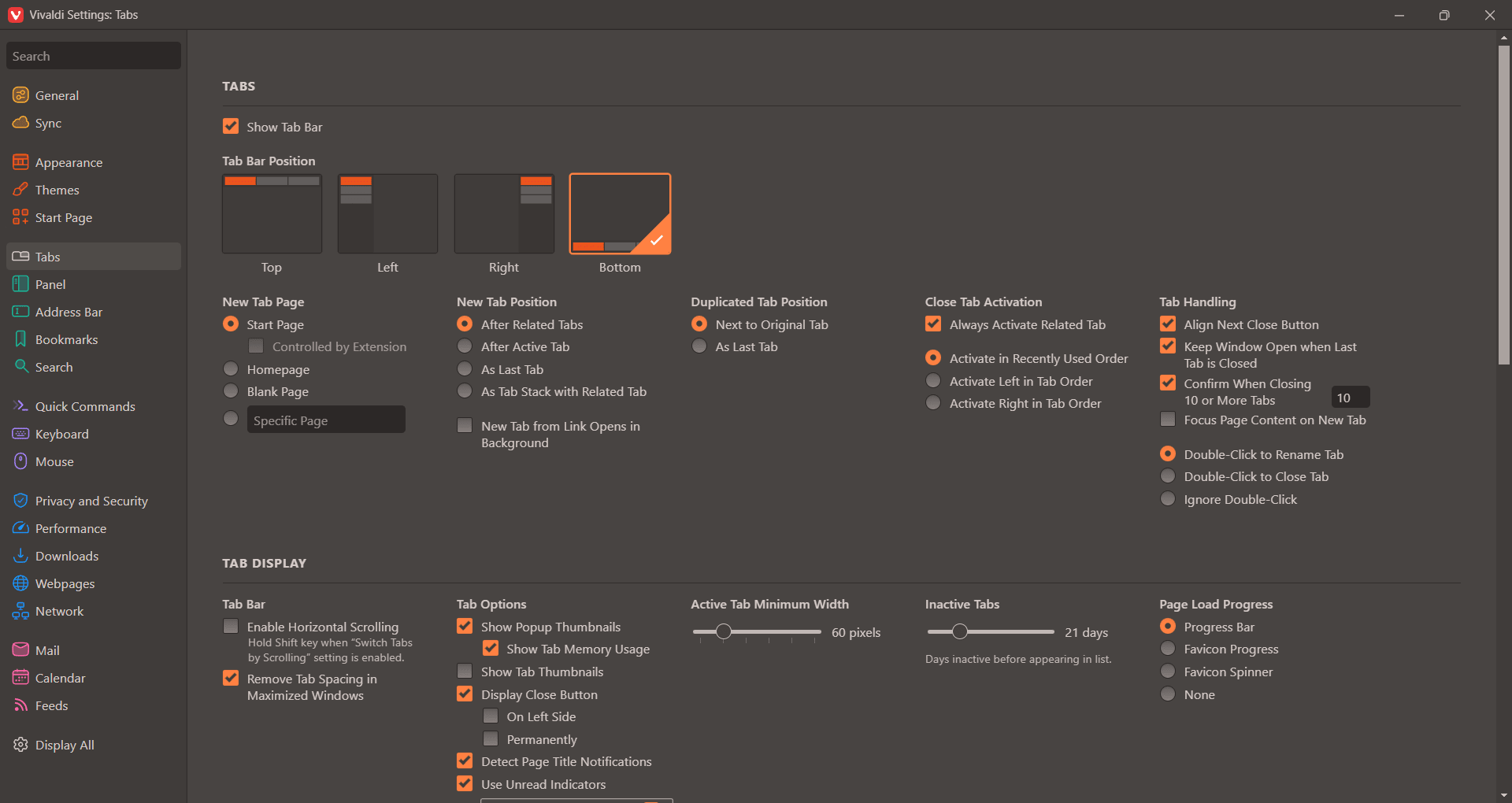The image size is (1512, 803).
Task: Click the Display All gear icon
Action: pos(20,745)
